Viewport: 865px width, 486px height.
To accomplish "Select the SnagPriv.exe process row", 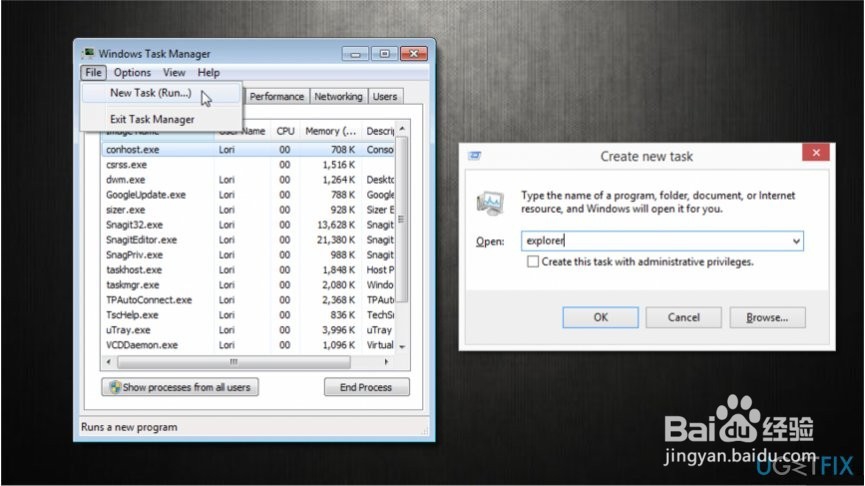I will click(x=248, y=255).
